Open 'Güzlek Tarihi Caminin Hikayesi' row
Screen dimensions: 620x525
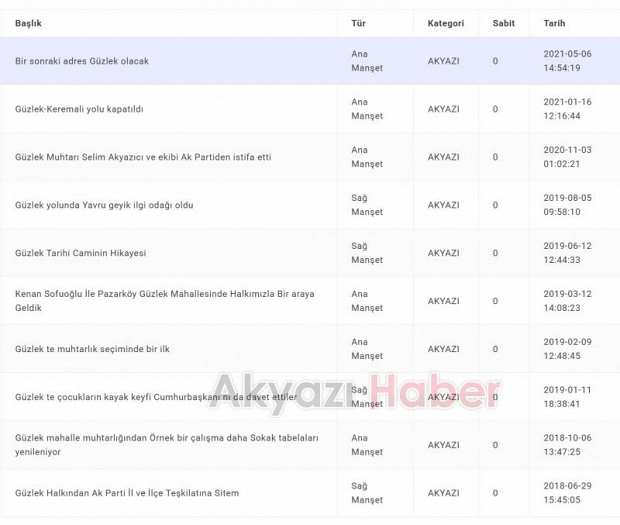coord(310,253)
